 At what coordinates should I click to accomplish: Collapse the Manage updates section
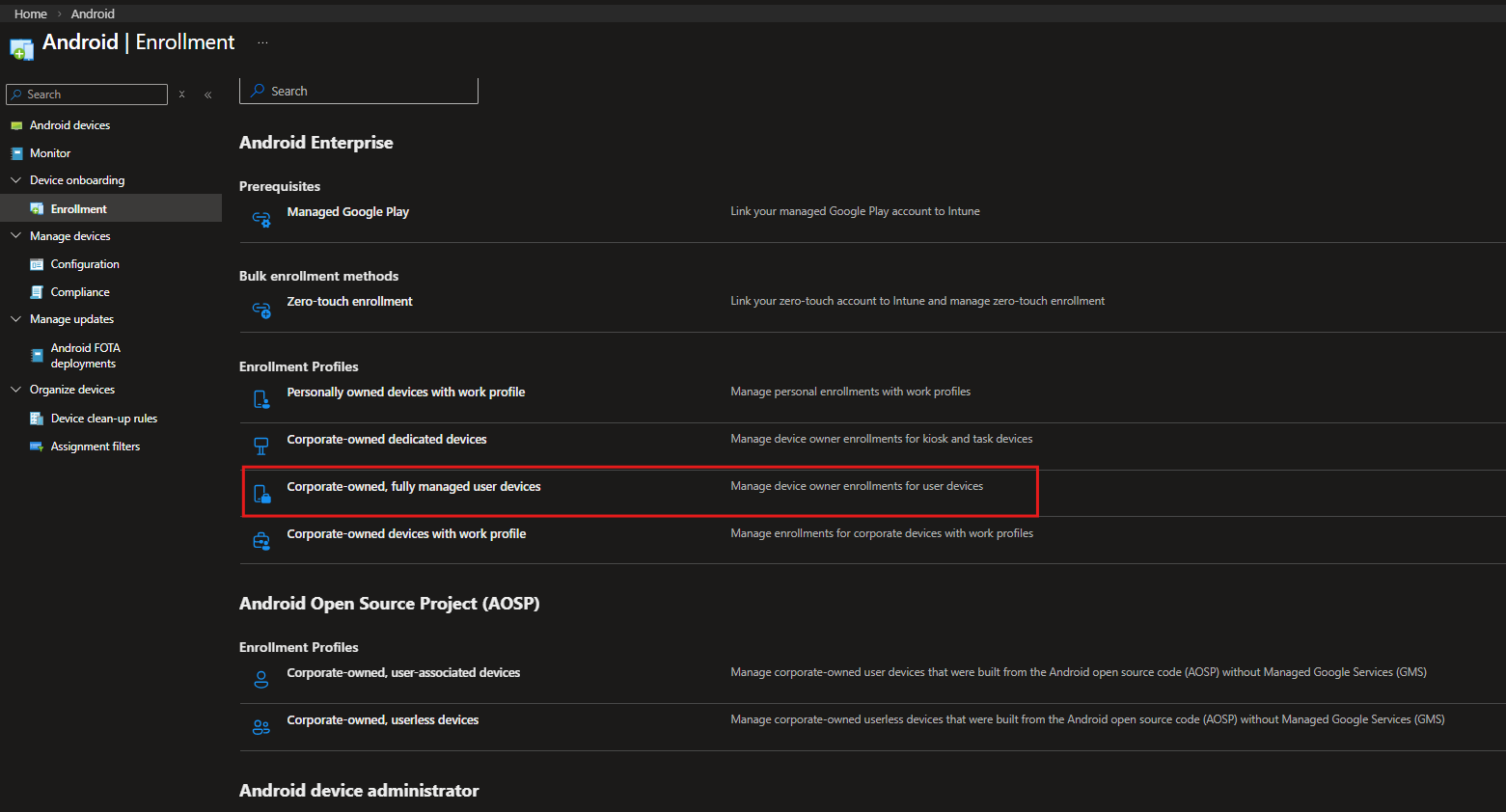tap(15, 319)
